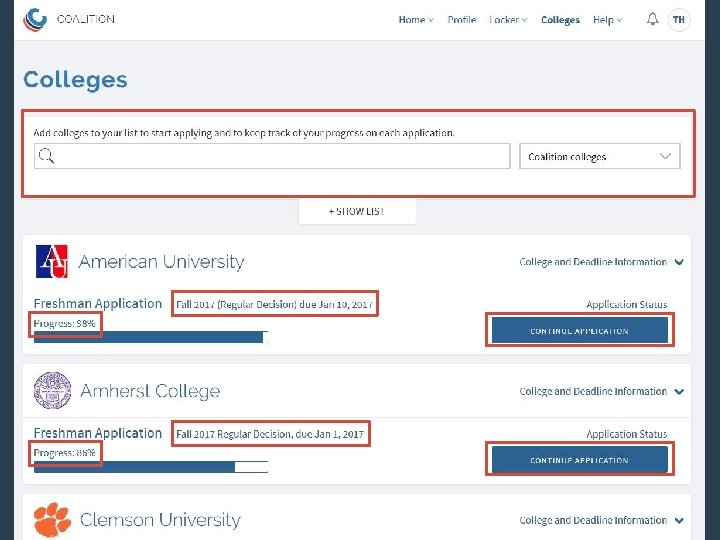Image resolution: width=720 pixels, height=540 pixels.
Task: Continue the Amherst College application
Action: click(x=579, y=460)
